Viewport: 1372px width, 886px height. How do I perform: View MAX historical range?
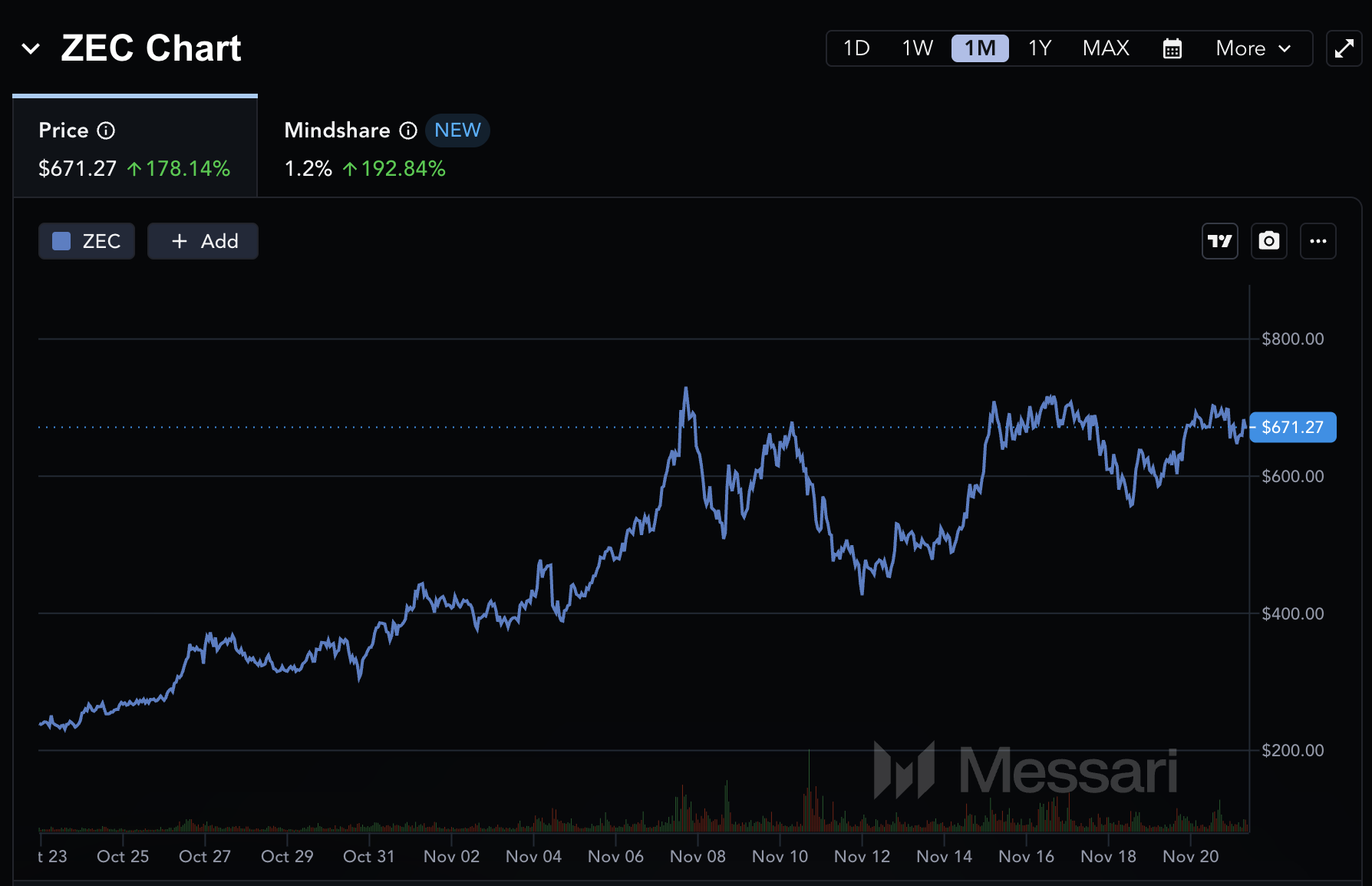[x=1106, y=48]
